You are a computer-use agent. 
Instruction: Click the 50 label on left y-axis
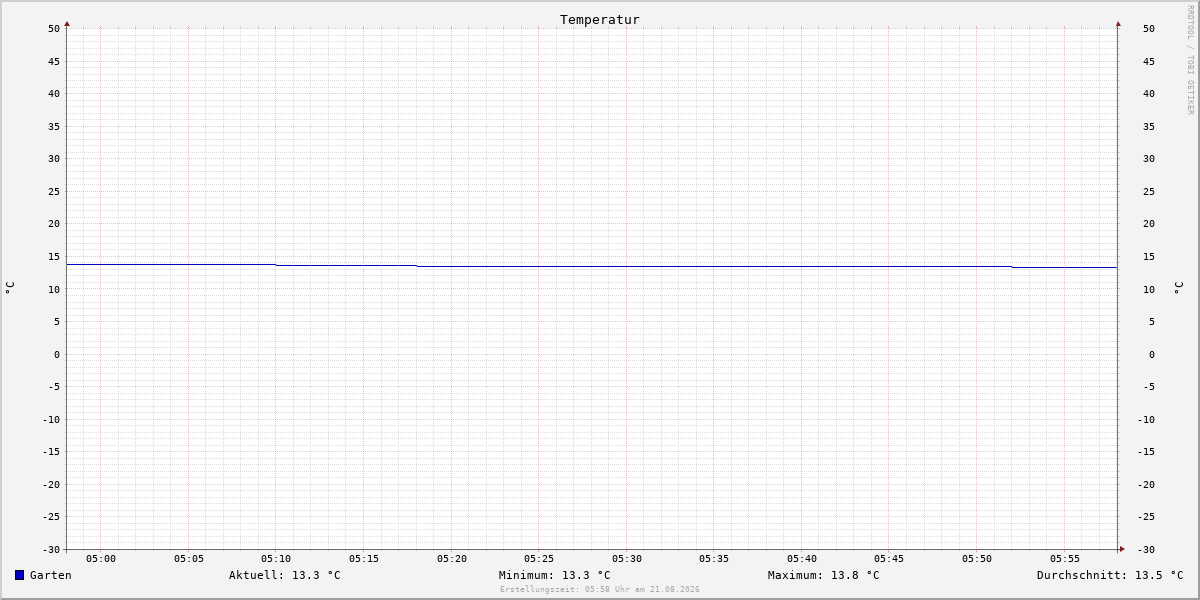click(x=54, y=28)
